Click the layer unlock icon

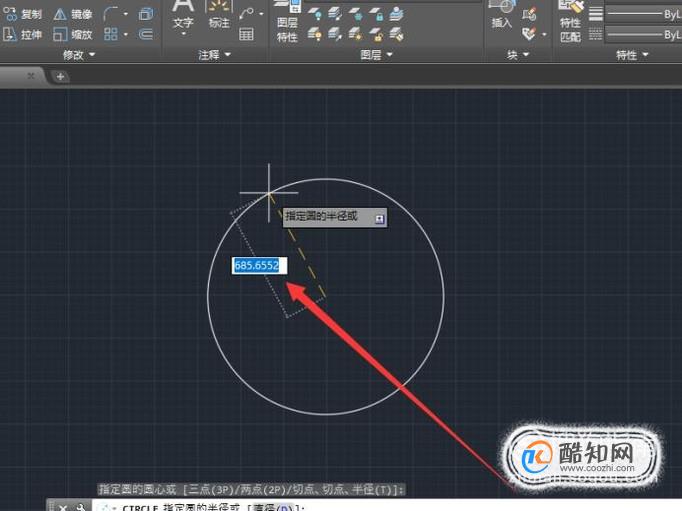pos(377,34)
